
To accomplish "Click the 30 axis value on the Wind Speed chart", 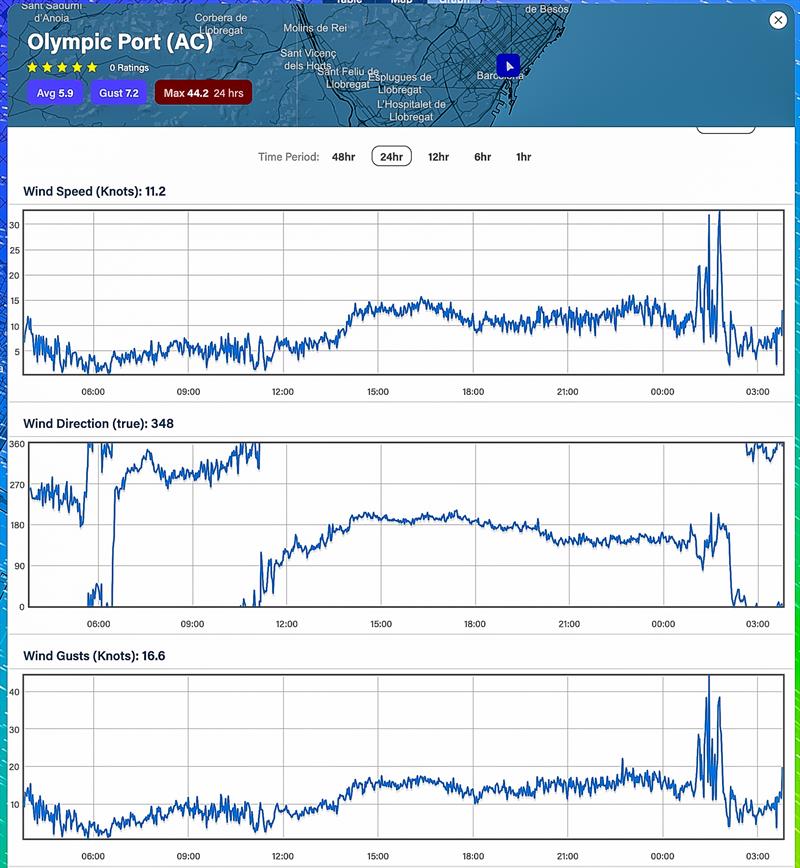I will (14, 225).
